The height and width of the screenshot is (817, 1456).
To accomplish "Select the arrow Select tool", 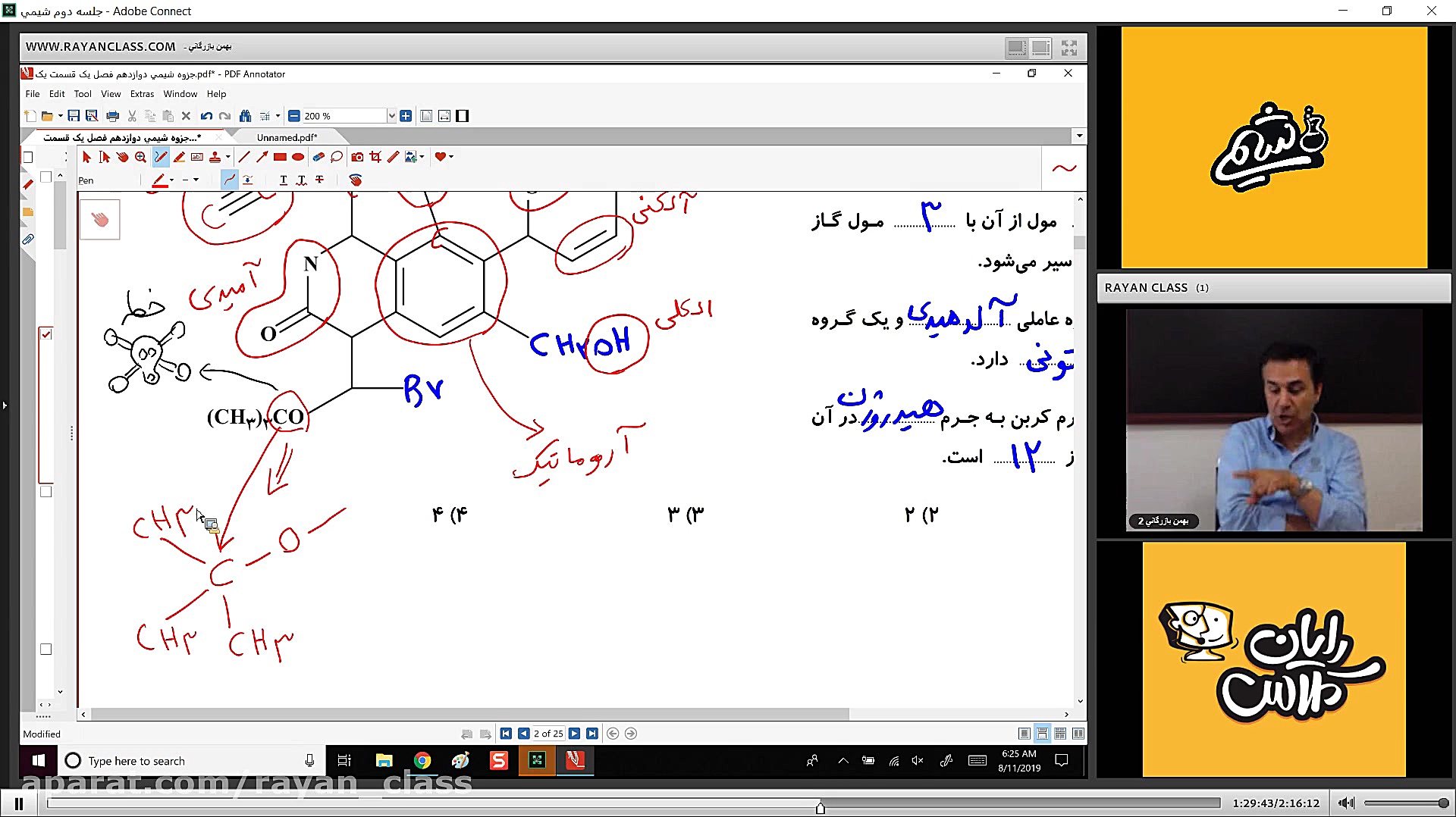I will pyautogui.click(x=86, y=157).
